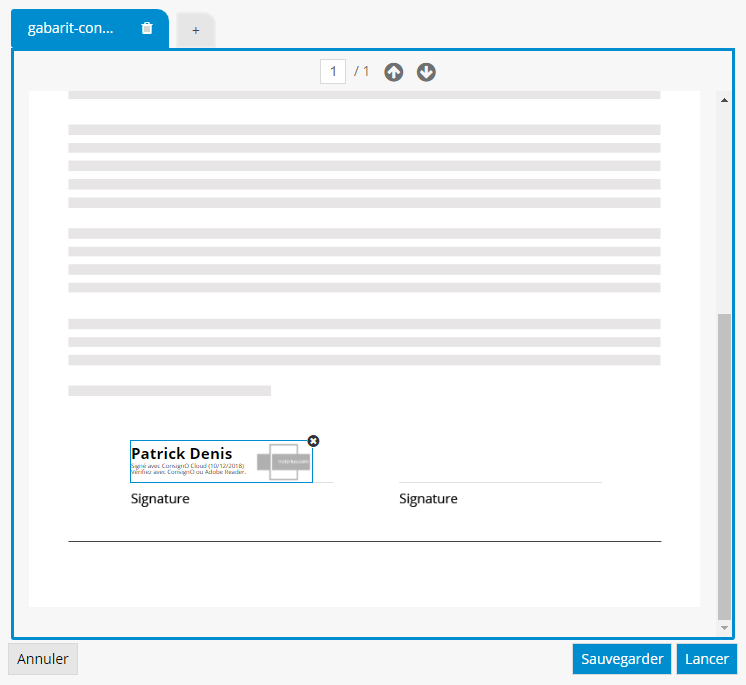This screenshot has width=746, height=685.
Task: Go to next page with down arrow
Action: [426, 72]
